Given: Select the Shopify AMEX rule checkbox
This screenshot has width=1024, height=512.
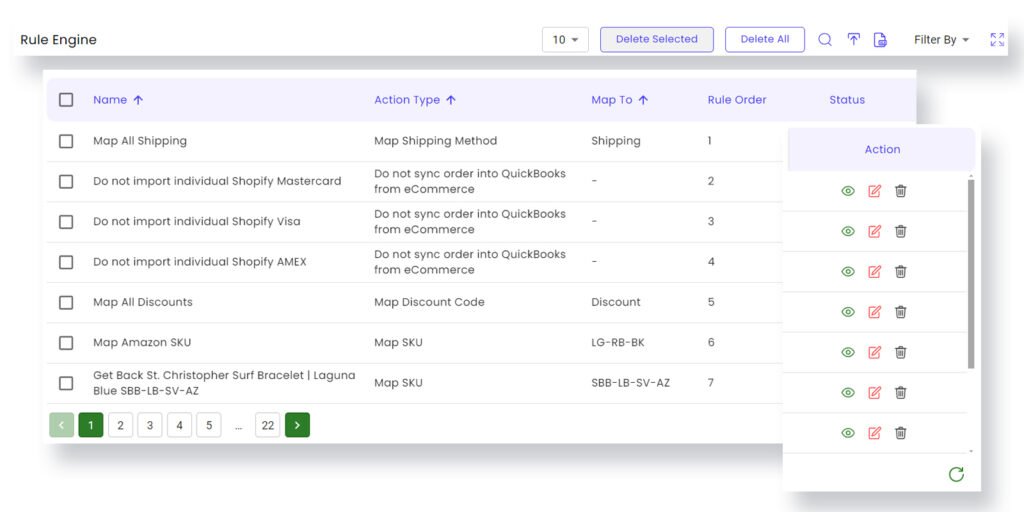Looking at the screenshot, I should [66, 262].
